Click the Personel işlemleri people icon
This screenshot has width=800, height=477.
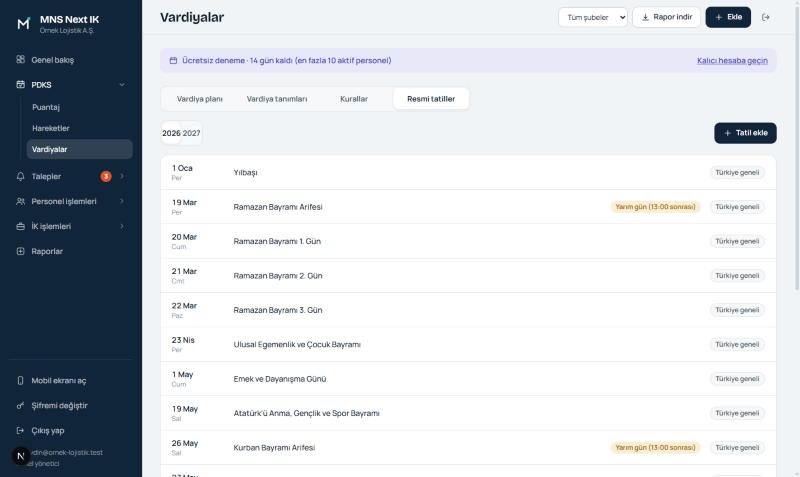click(20, 201)
